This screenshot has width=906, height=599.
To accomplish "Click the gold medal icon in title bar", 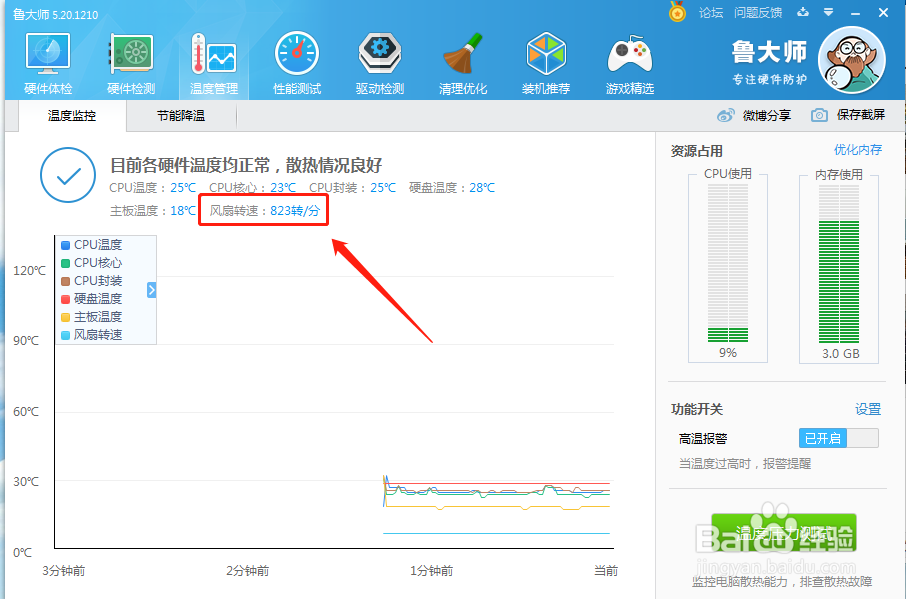I will [677, 12].
